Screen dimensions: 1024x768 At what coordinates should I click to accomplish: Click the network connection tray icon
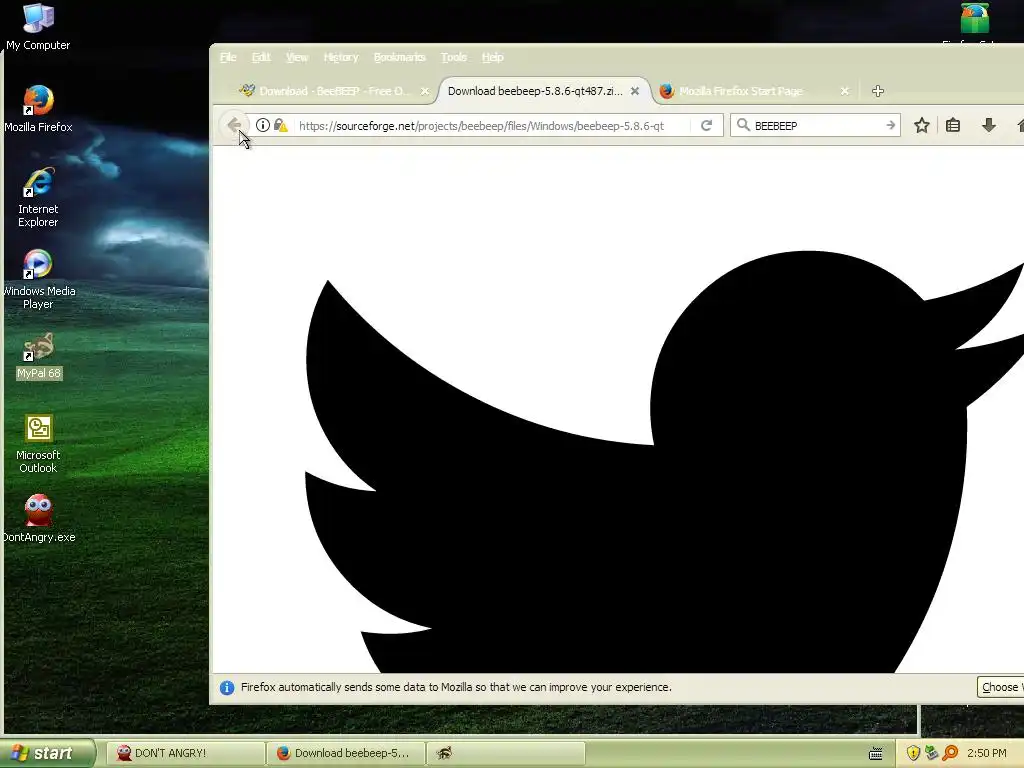(931, 753)
